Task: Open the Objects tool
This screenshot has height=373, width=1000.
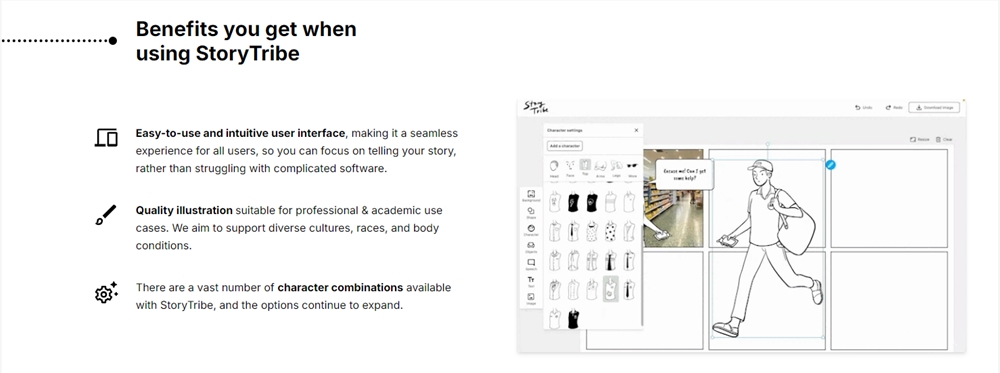Action: (531, 247)
